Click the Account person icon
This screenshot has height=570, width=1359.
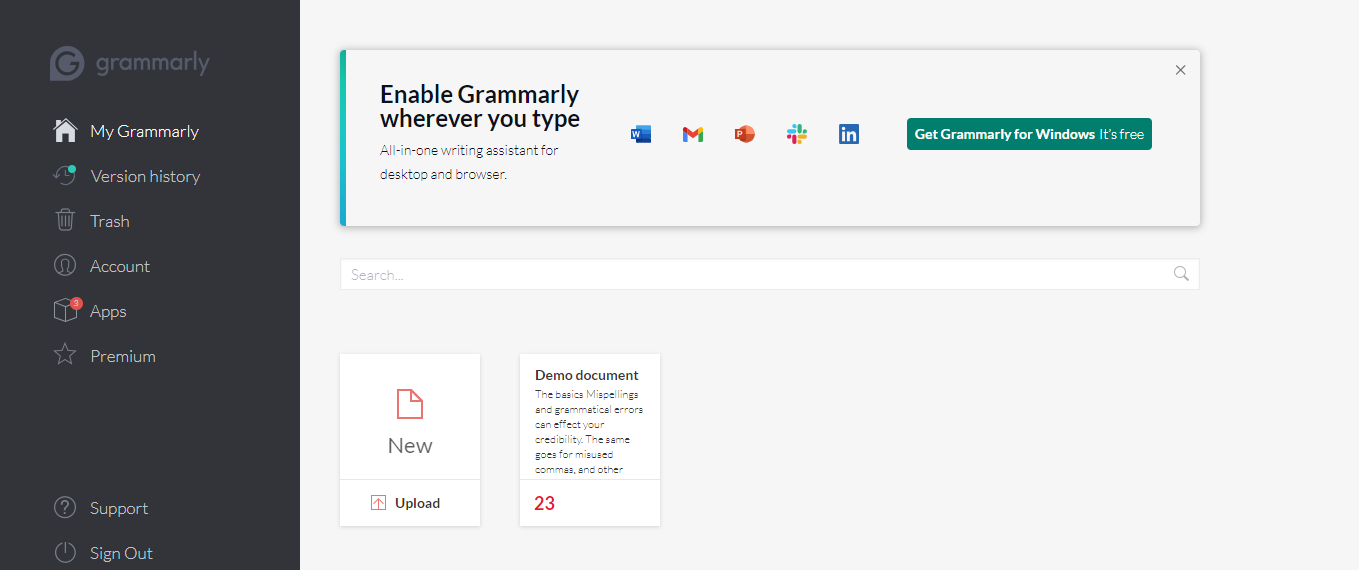pyautogui.click(x=65, y=266)
